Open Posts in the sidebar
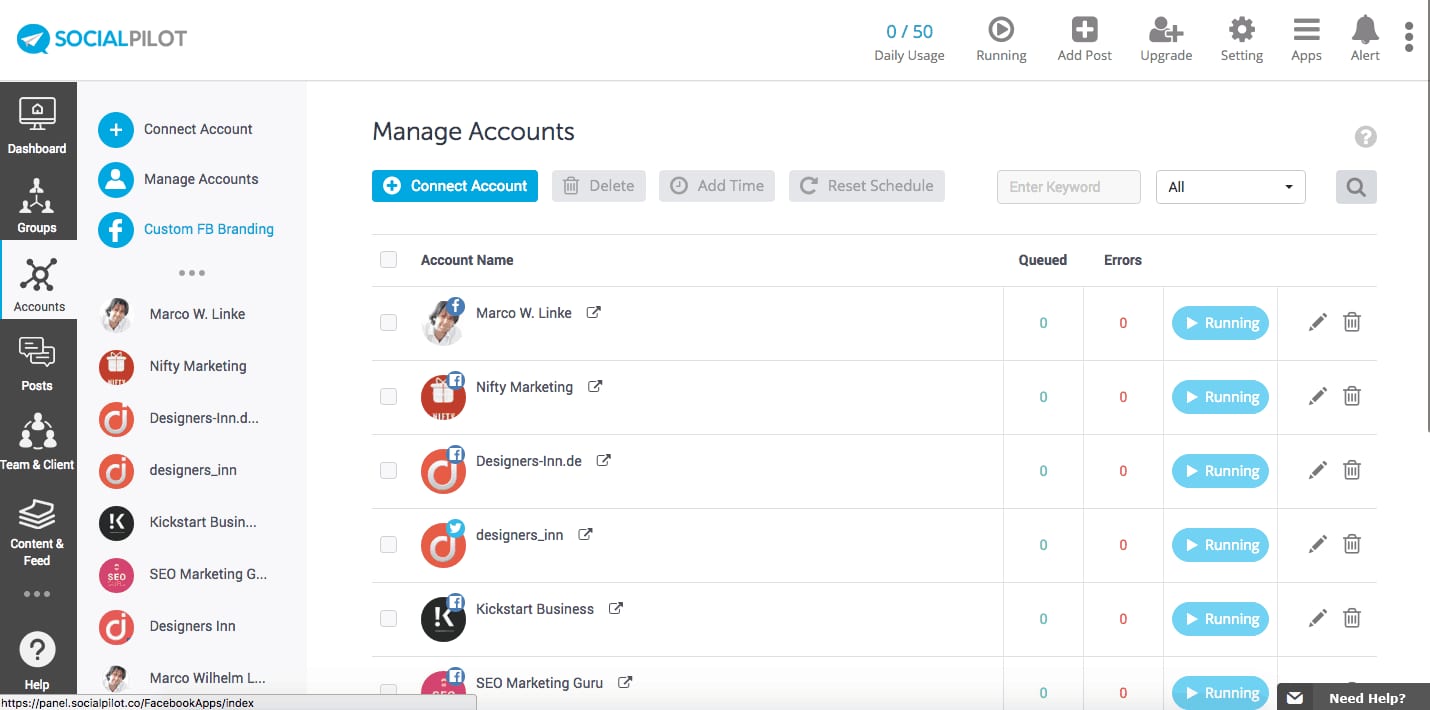 click(38, 363)
